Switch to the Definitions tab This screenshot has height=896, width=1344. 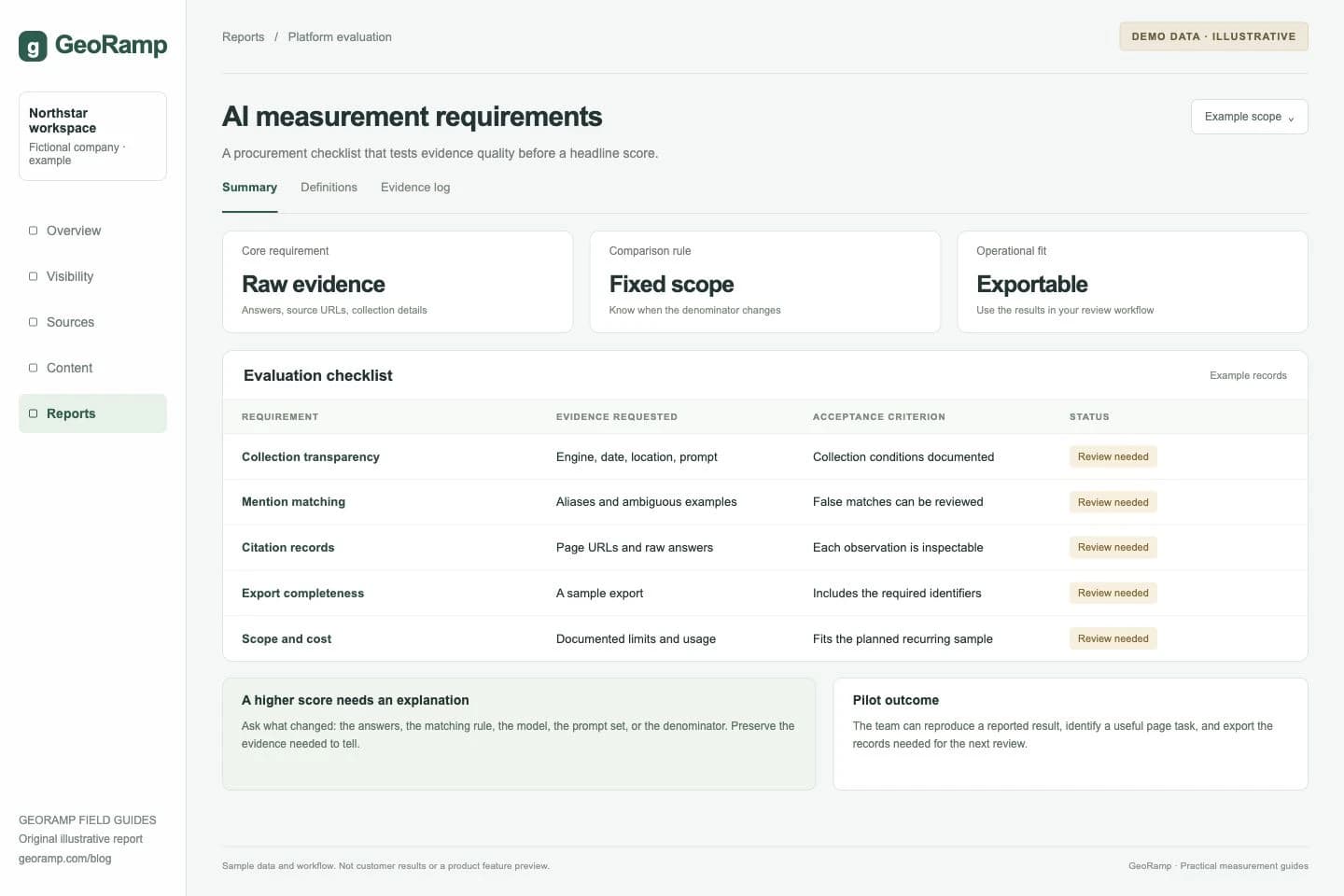click(x=329, y=188)
